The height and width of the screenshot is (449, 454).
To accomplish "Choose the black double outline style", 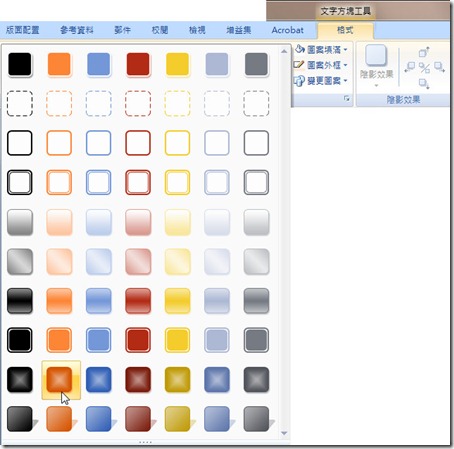I will (20, 182).
